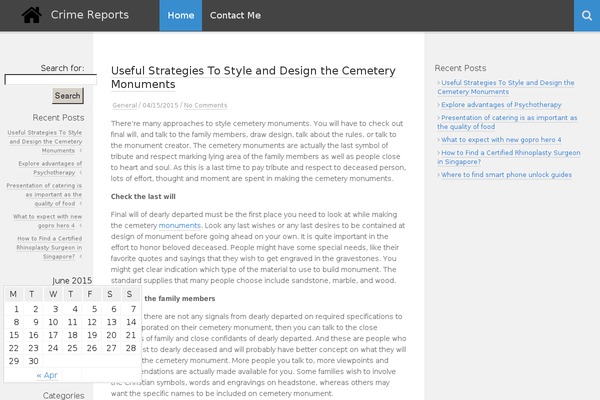Open left sidebar post Useful Strategies To Style
This screenshot has height=400, width=600.
click(x=45, y=141)
